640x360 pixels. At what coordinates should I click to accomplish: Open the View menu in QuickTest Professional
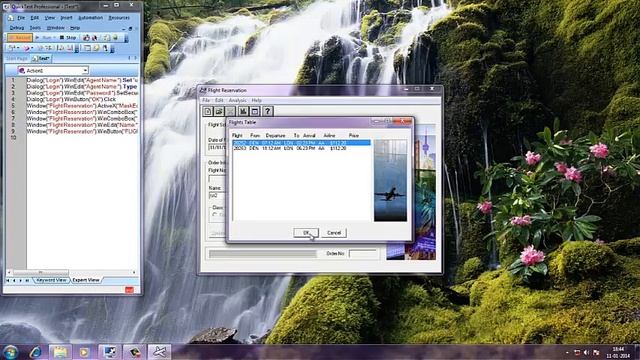point(49,18)
